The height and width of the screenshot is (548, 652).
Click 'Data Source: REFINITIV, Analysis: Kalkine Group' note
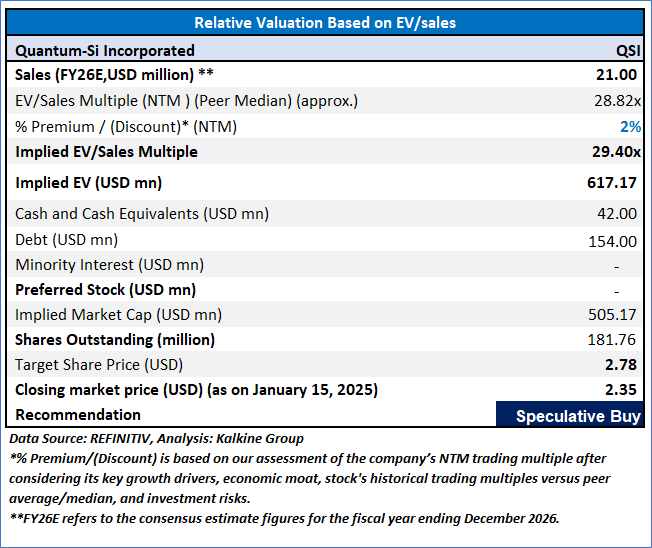point(156,439)
